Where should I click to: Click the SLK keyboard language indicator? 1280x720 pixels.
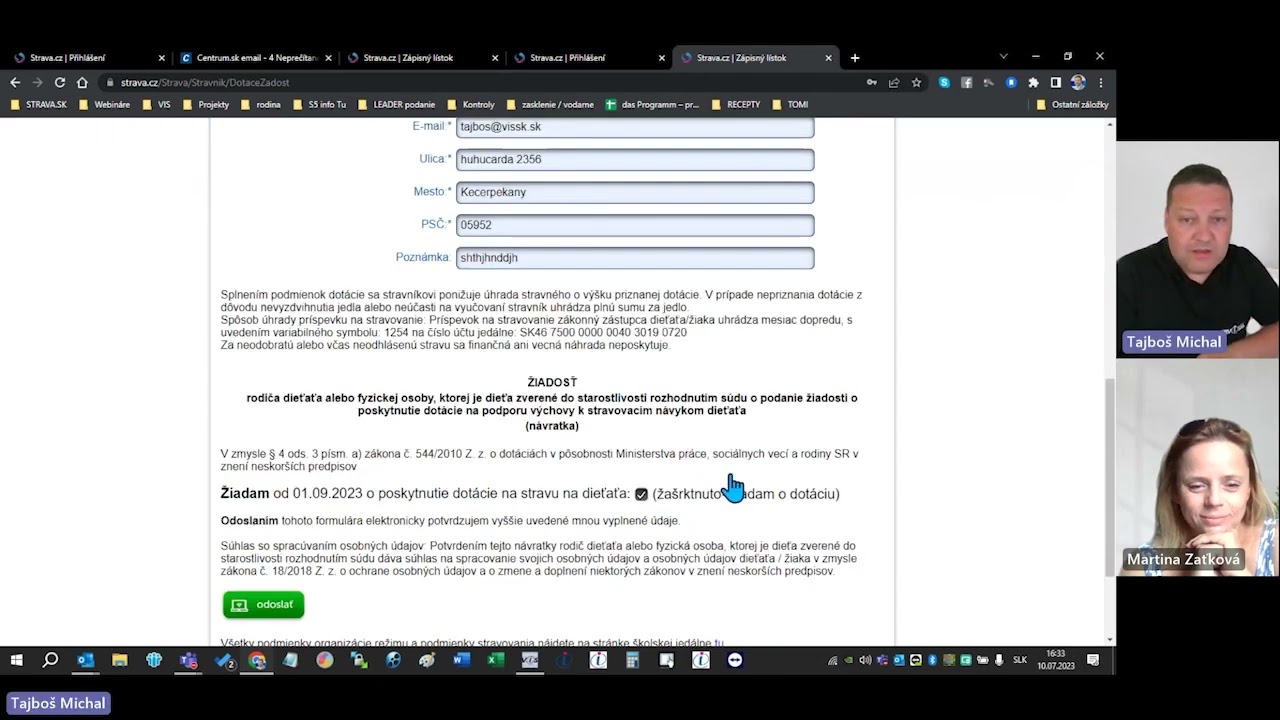pyautogui.click(x=1020, y=660)
